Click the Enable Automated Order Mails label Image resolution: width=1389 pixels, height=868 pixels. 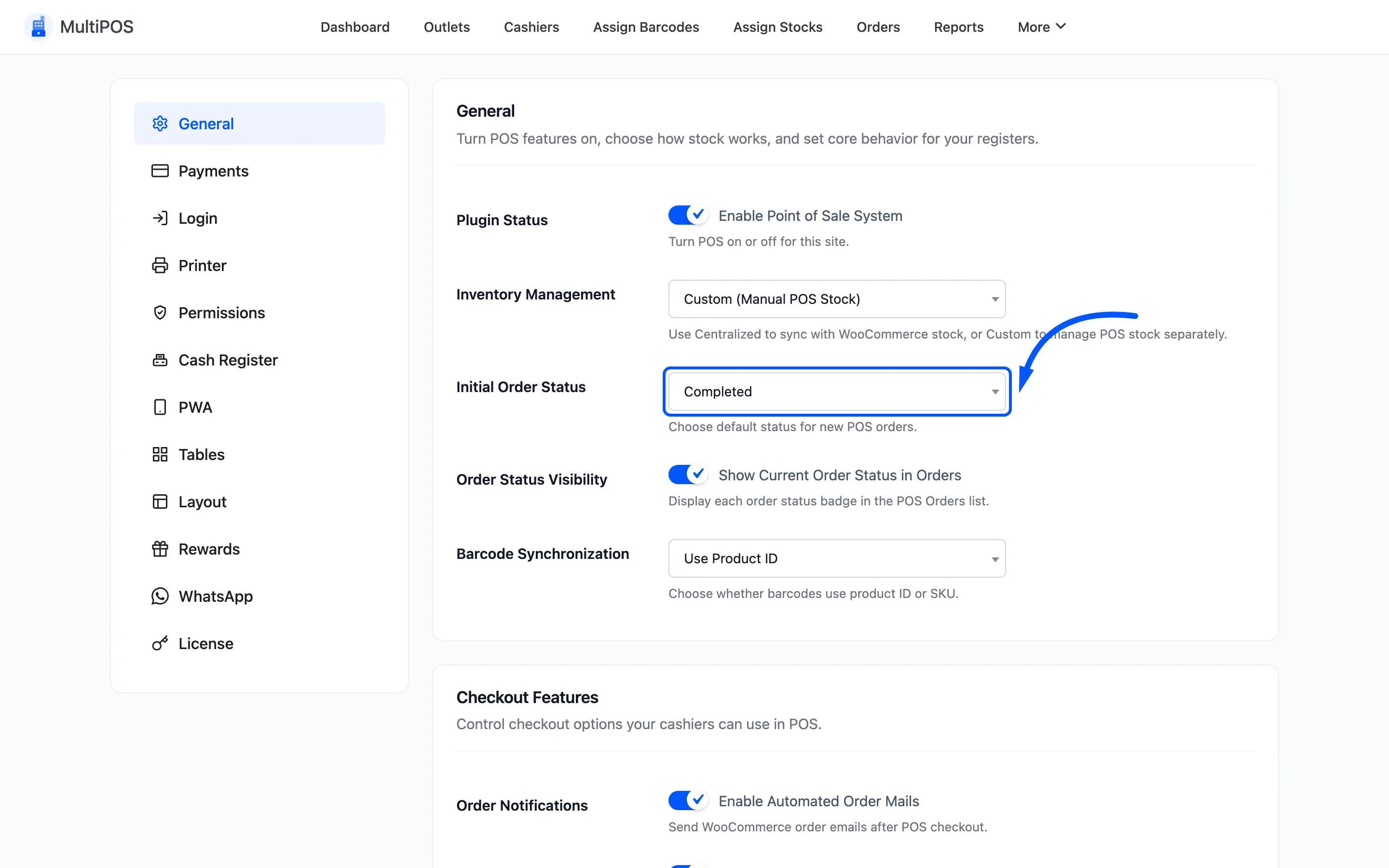pyautogui.click(x=818, y=801)
